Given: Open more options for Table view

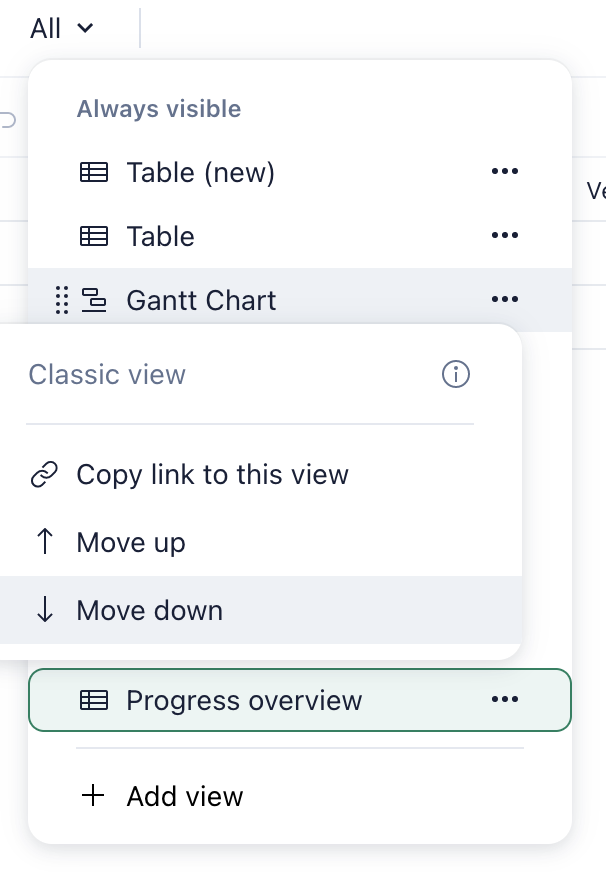Looking at the screenshot, I should tap(505, 236).
